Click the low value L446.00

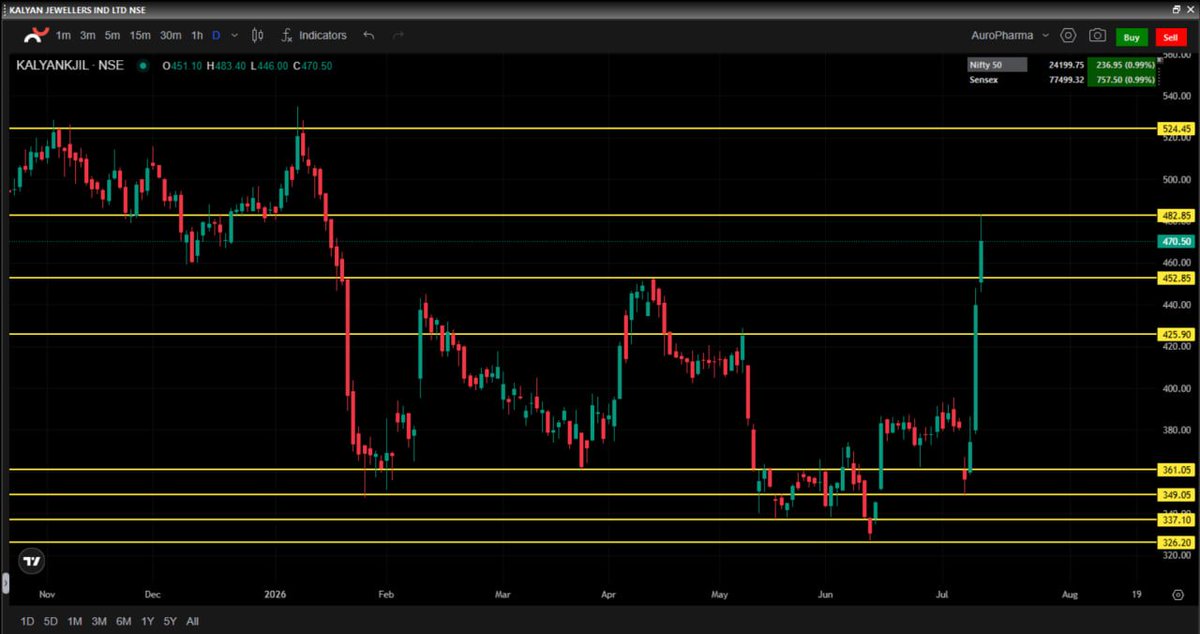[x=270, y=66]
